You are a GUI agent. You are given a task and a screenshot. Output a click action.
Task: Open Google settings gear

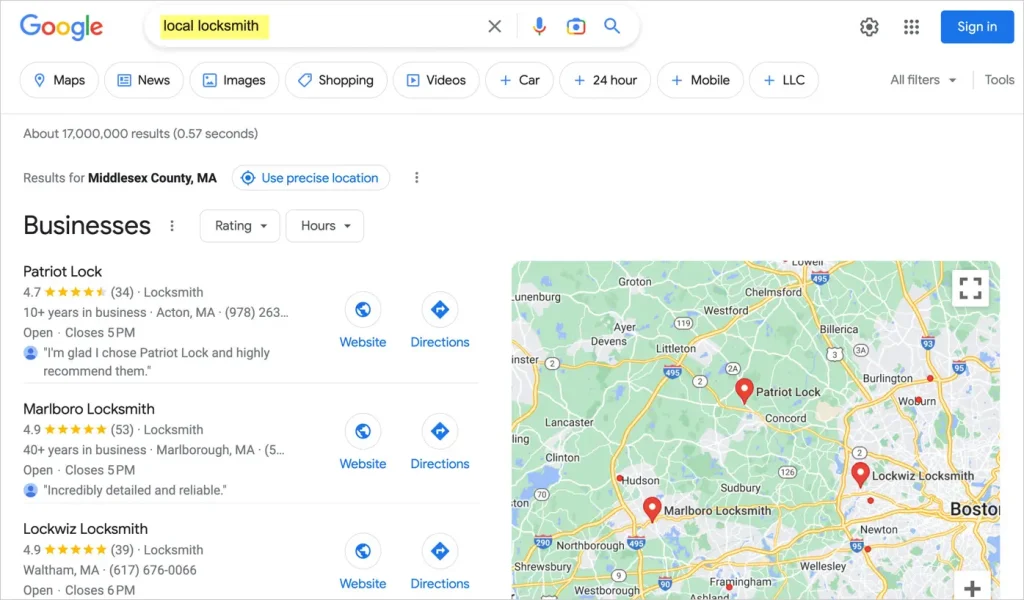[x=869, y=27]
